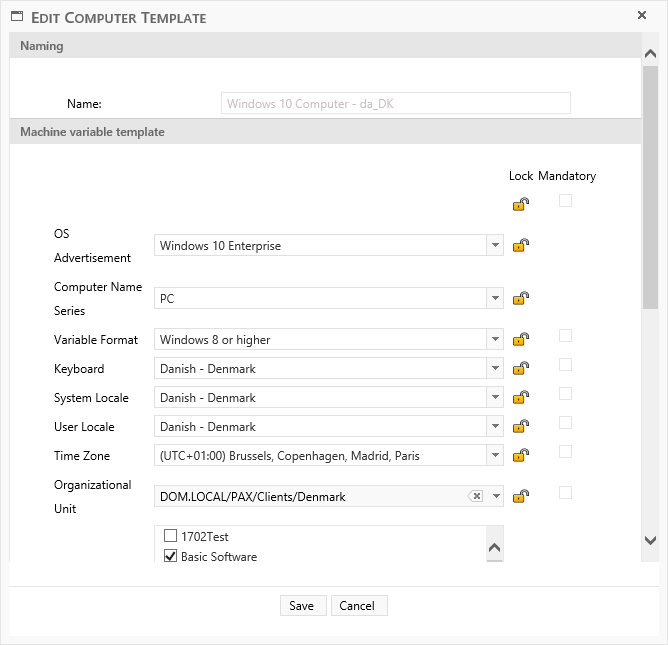The width and height of the screenshot is (668, 645).
Task: Click the Cancel button
Action: pyautogui.click(x=358, y=606)
